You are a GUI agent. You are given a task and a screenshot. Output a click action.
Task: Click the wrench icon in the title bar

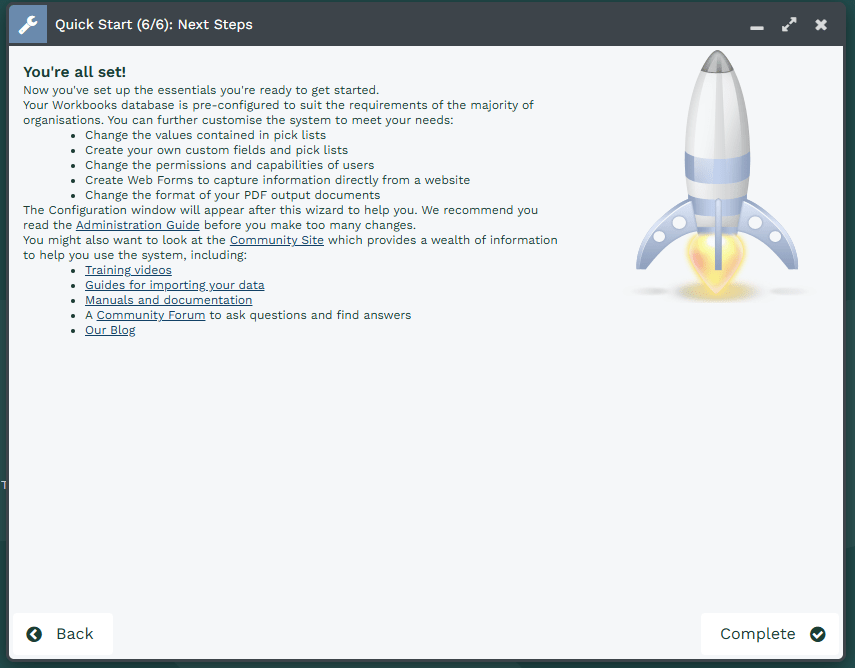[28, 25]
